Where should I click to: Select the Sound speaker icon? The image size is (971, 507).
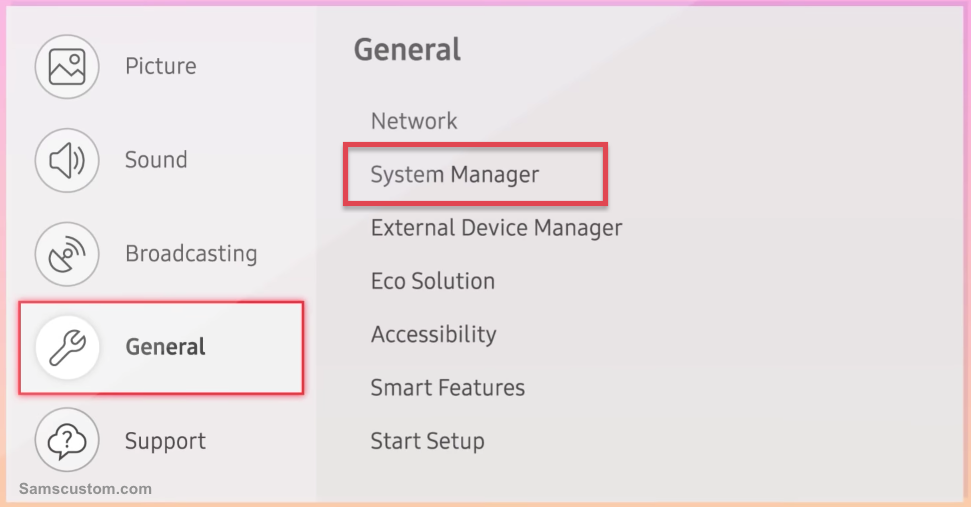pyautogui.click(x=67, y=160)
